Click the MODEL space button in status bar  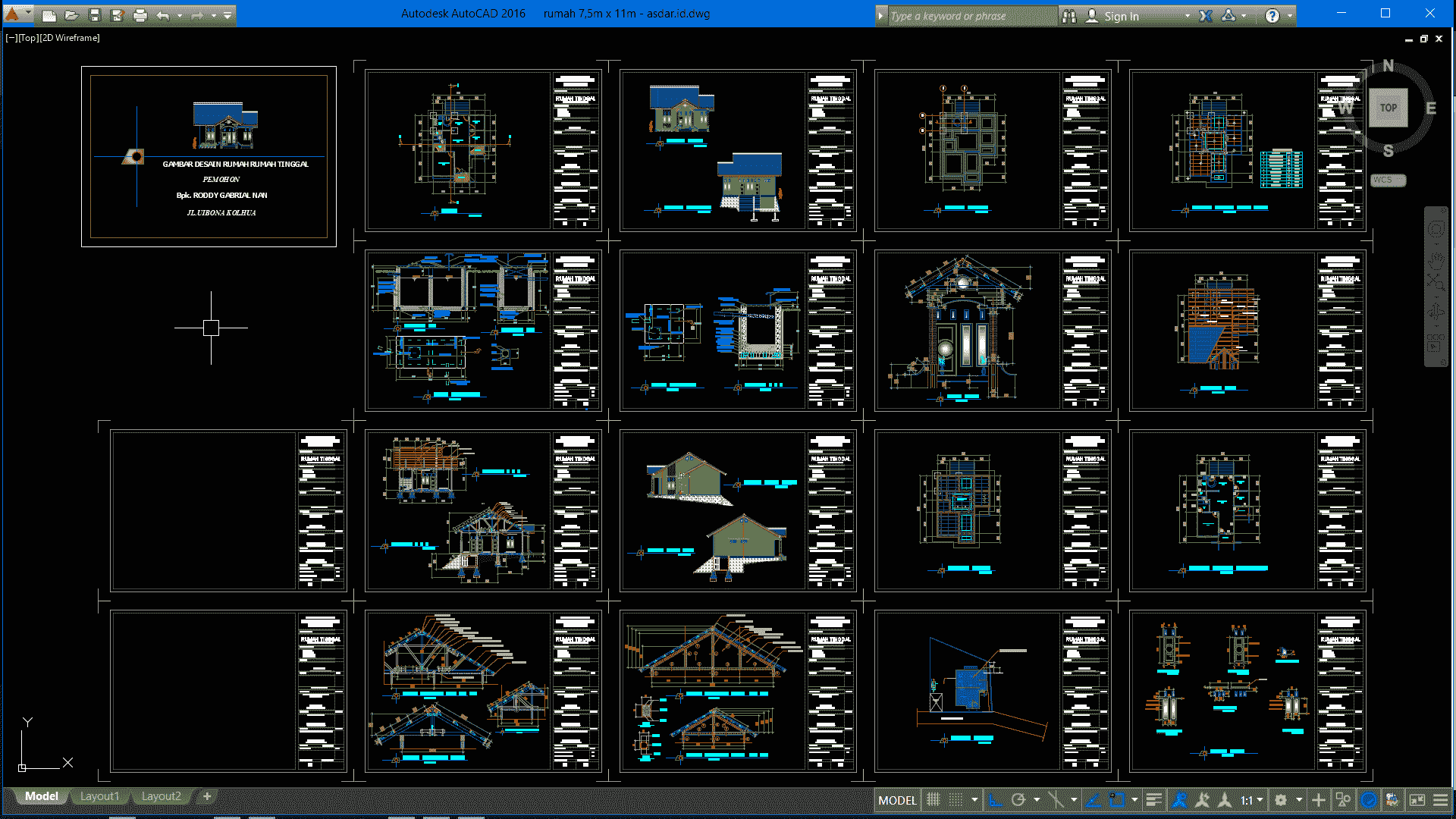click(x=897, y=800)
